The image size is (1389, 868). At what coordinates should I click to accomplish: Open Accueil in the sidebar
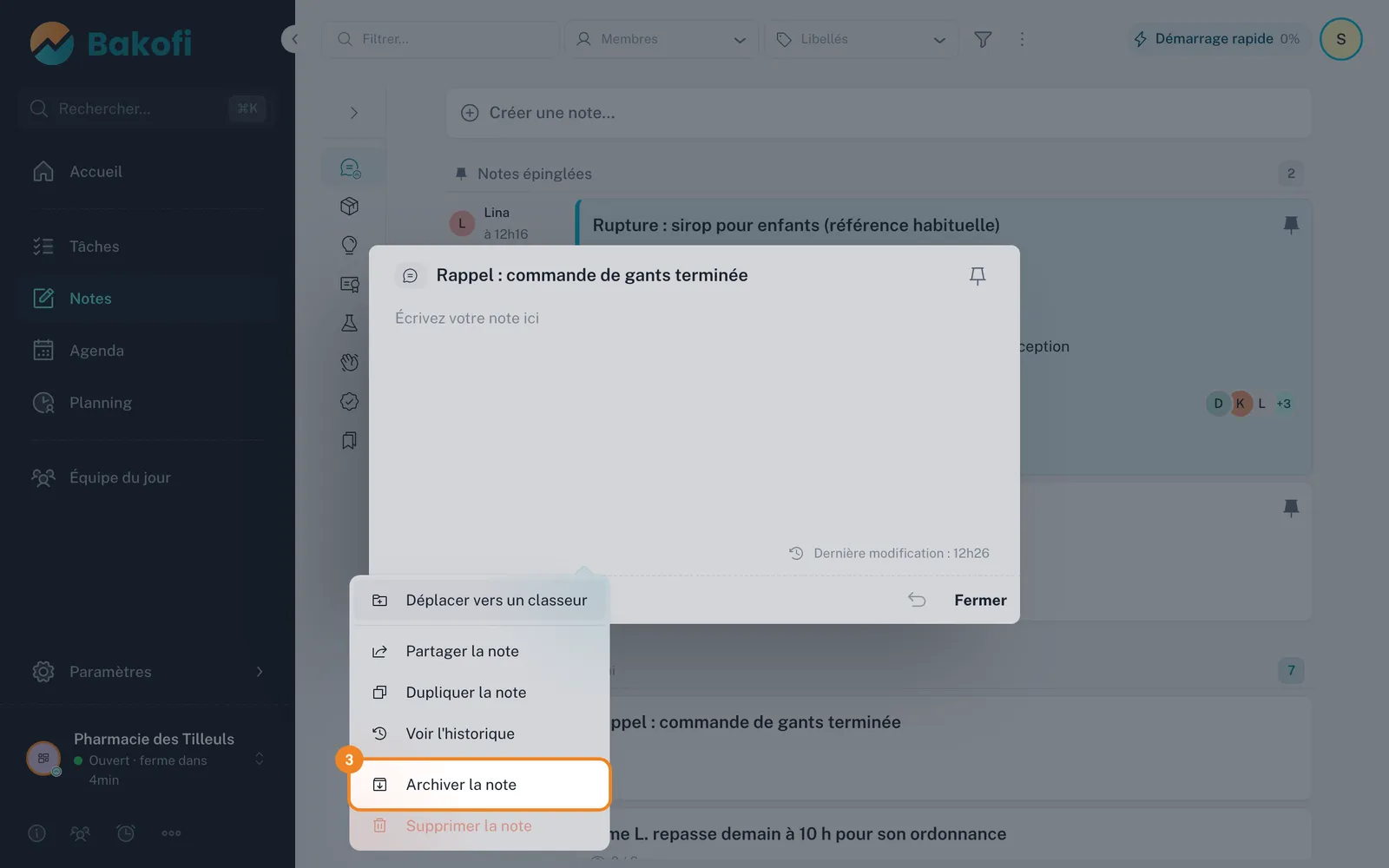pyautogui.click(x=148, y=172)
